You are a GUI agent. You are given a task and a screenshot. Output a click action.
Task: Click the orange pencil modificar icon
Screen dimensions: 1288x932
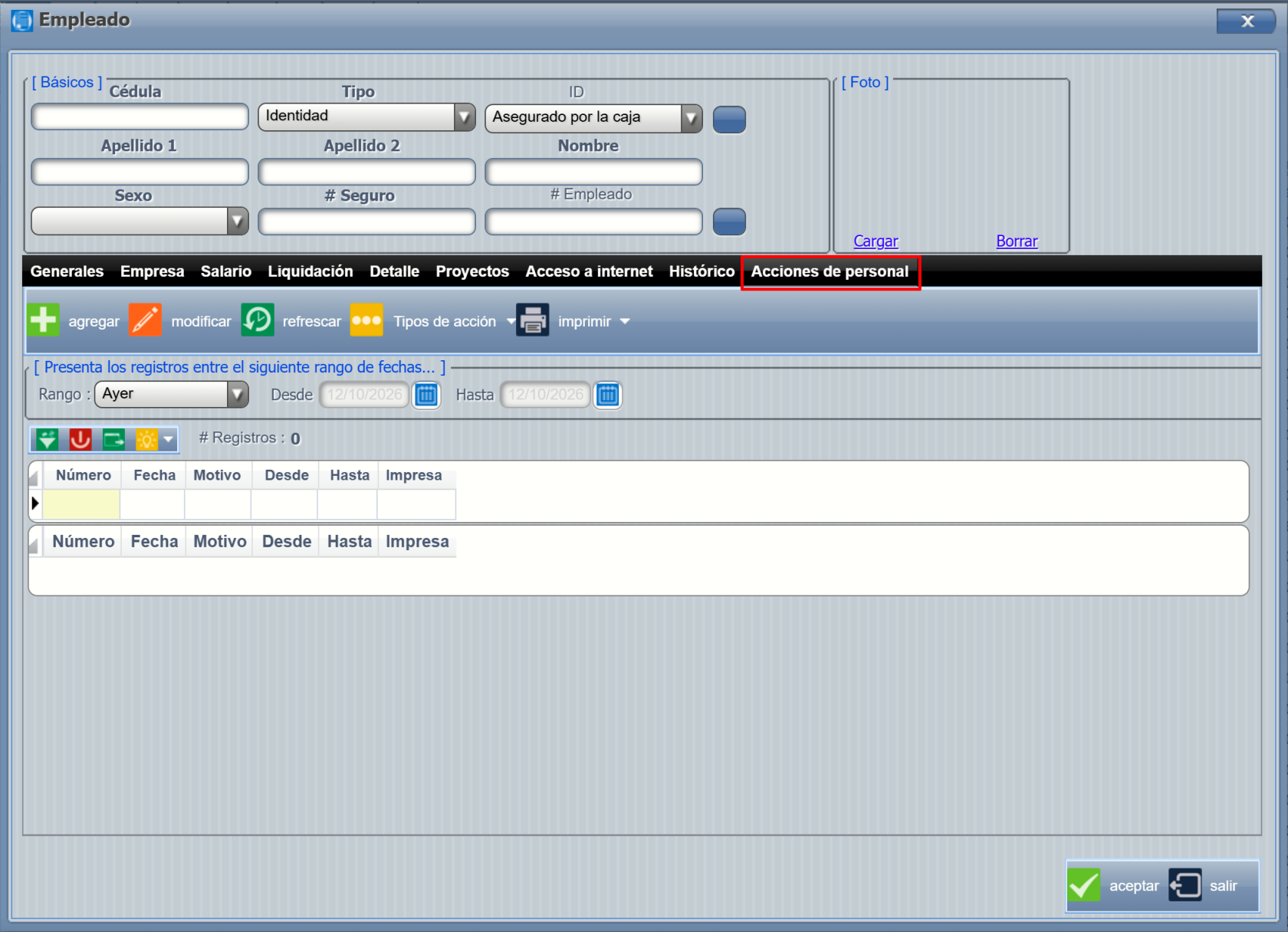(146, 320)
